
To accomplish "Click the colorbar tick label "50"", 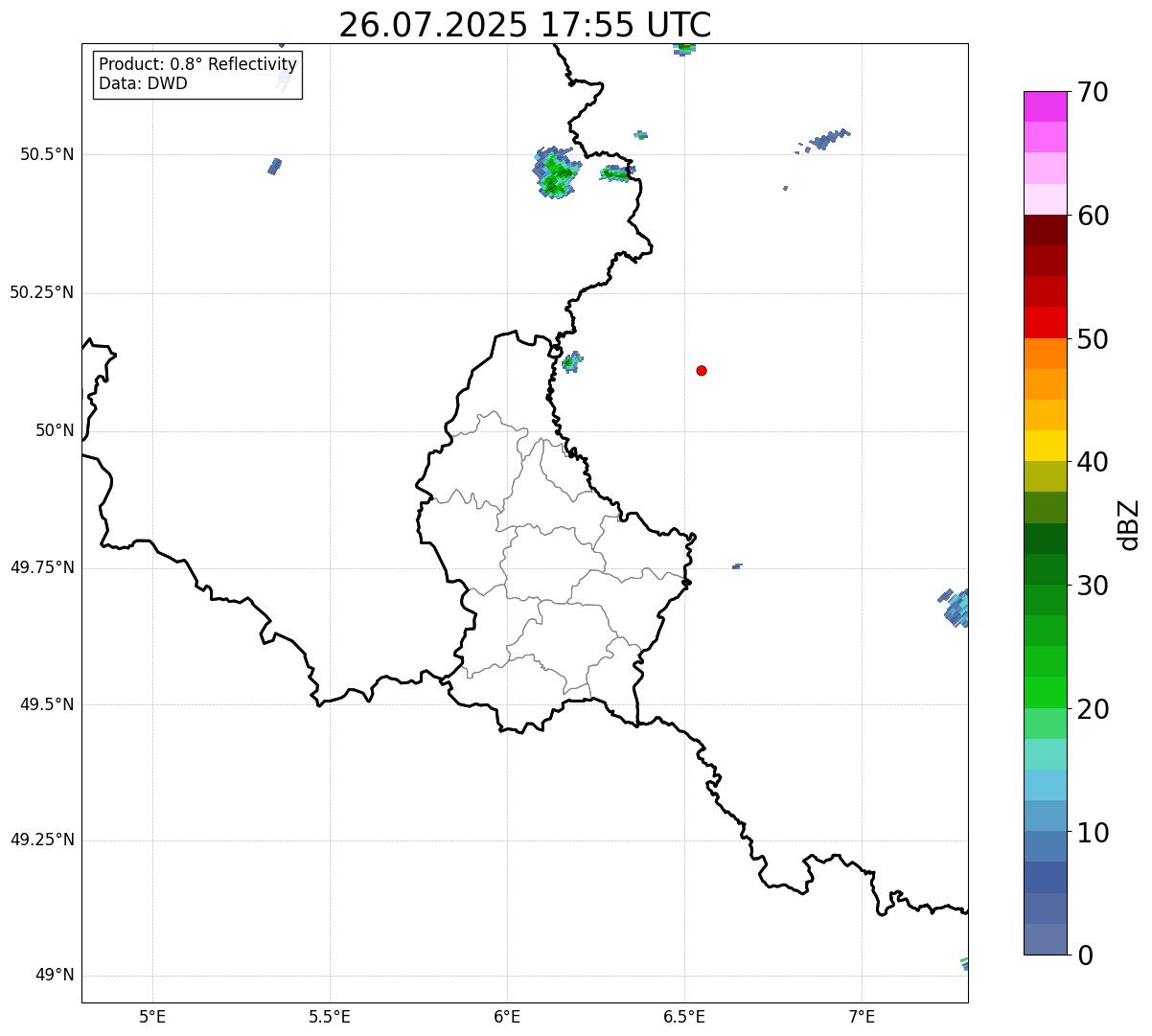I will [x=1093, y=339].
